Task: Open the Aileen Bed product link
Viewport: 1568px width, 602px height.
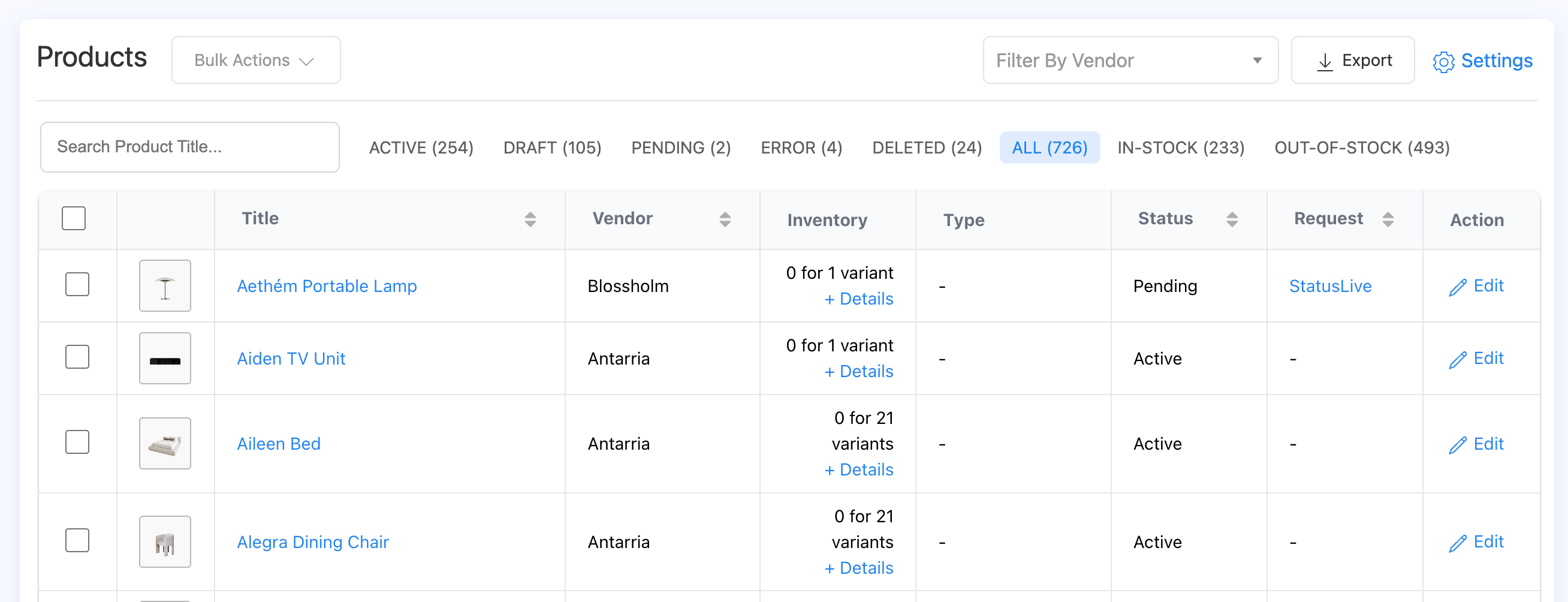Action: [279, 444]
